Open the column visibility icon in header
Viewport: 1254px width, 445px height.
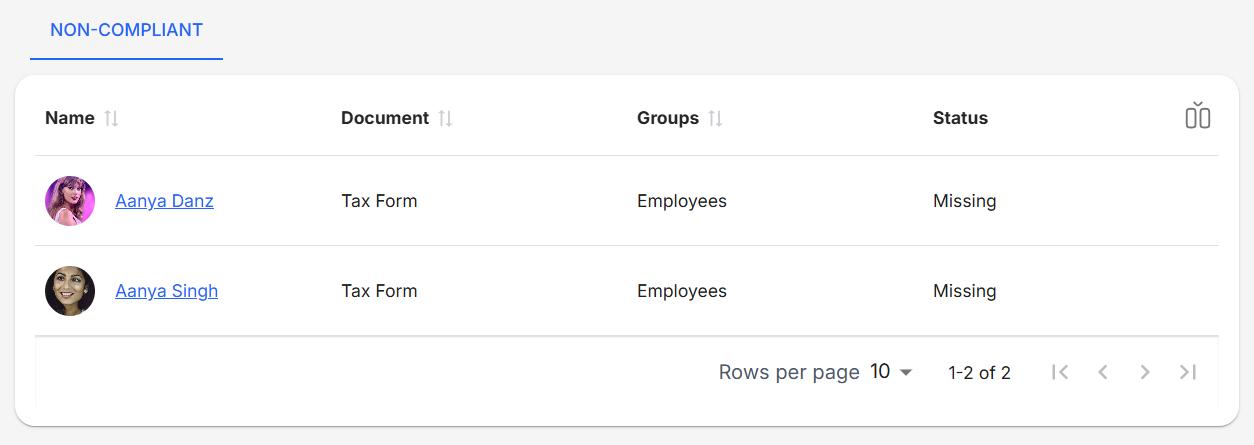coord(1197,116)
